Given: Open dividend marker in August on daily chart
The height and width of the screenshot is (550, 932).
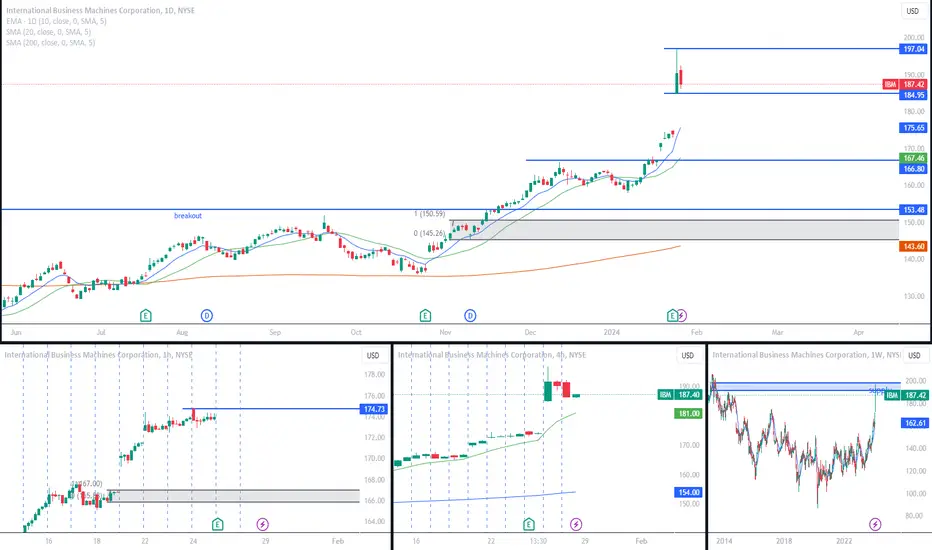Looking at the screenshot, I should 206,316.
